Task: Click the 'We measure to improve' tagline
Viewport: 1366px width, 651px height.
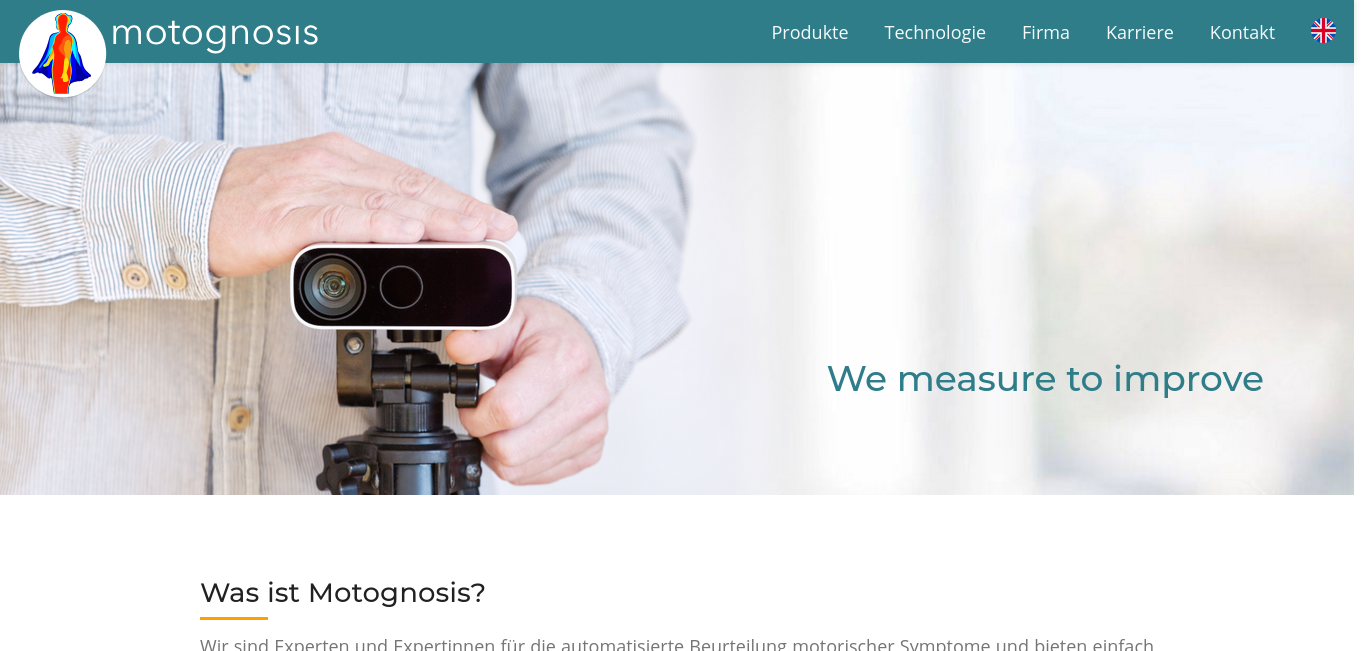Action: pos(1045,378)
